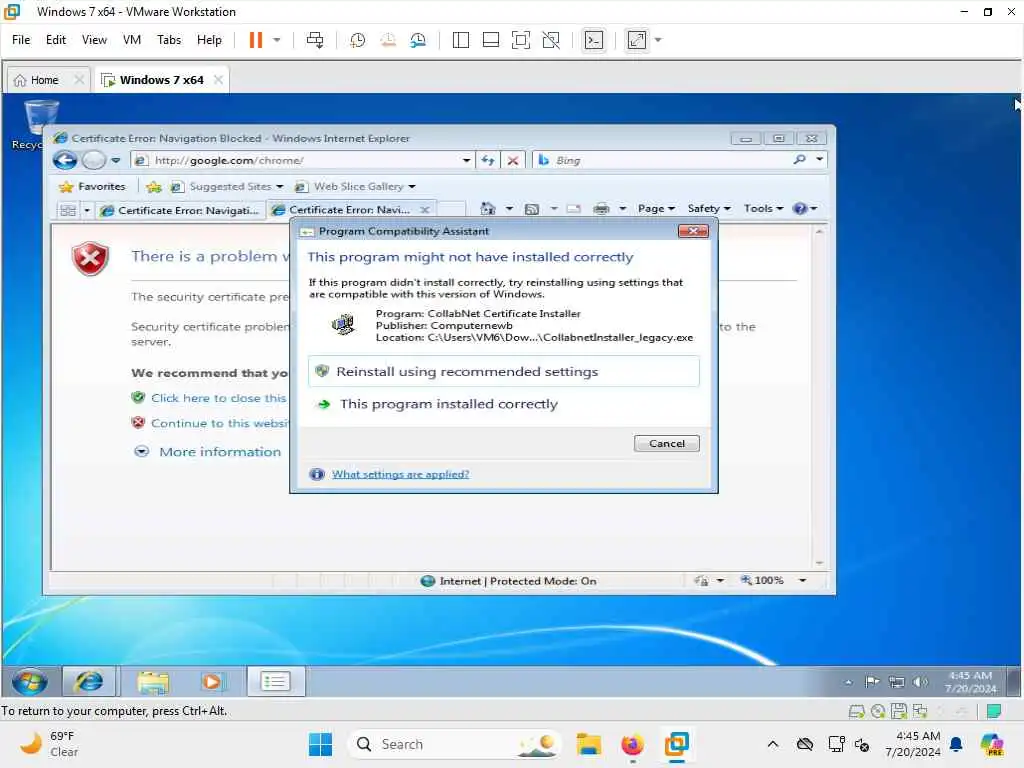
Task: Choose This program installed correctly
Action: click(x=503, y=404)
